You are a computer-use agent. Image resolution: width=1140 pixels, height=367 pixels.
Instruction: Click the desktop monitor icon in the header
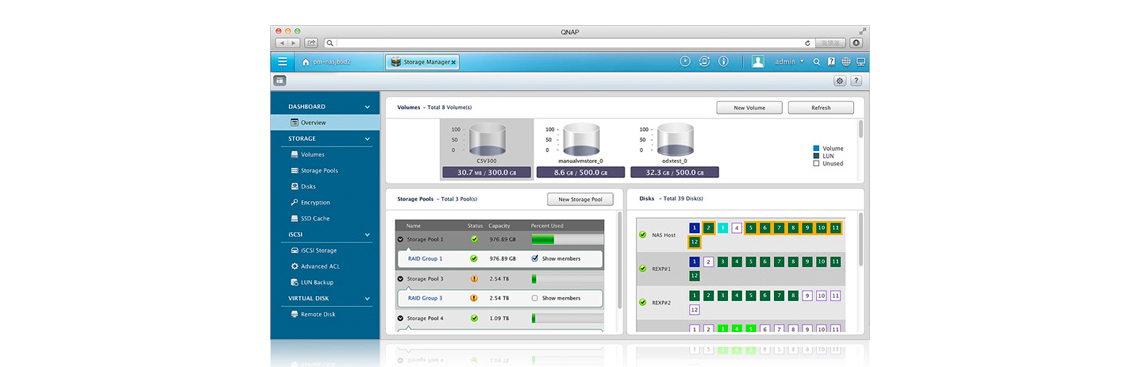tap(860, 62)
